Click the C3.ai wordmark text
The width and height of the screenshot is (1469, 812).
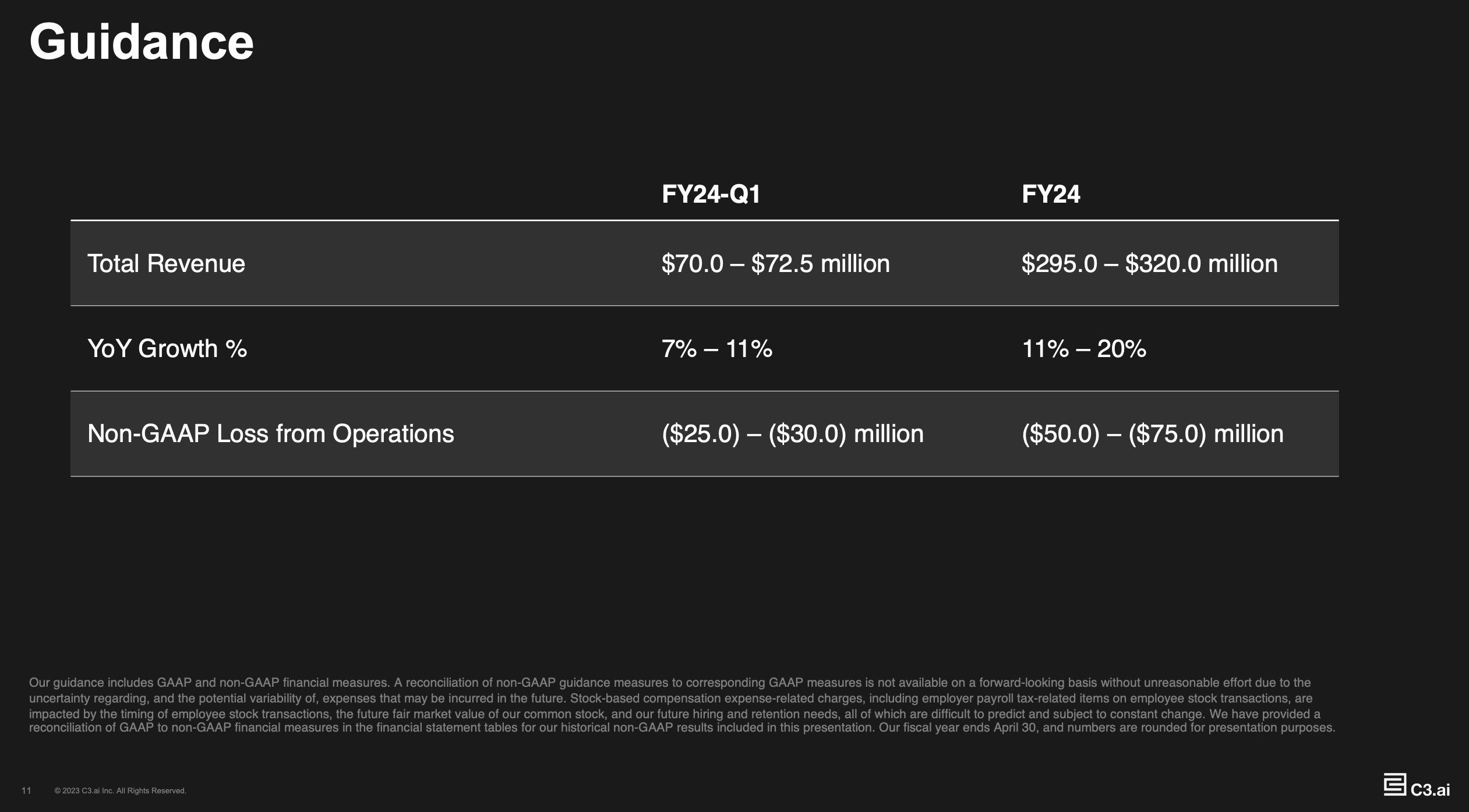point(1430,789)
